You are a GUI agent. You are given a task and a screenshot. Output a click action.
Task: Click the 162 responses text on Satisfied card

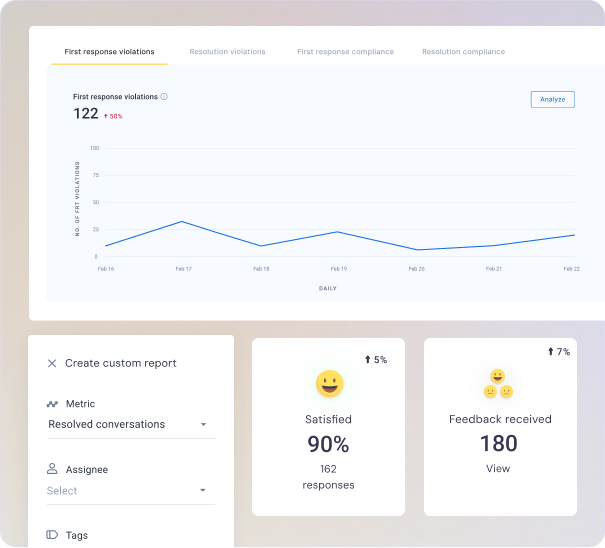328,477
